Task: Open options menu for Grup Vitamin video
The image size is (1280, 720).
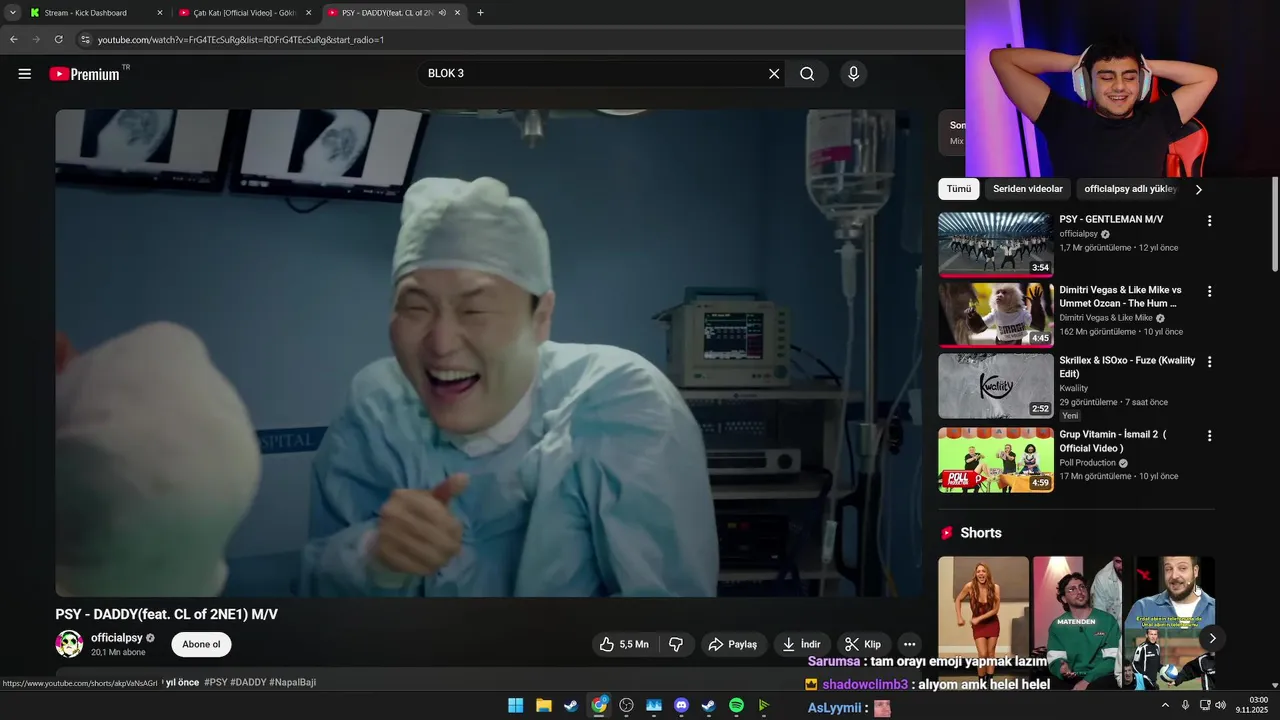Action: pos(1209,436)
